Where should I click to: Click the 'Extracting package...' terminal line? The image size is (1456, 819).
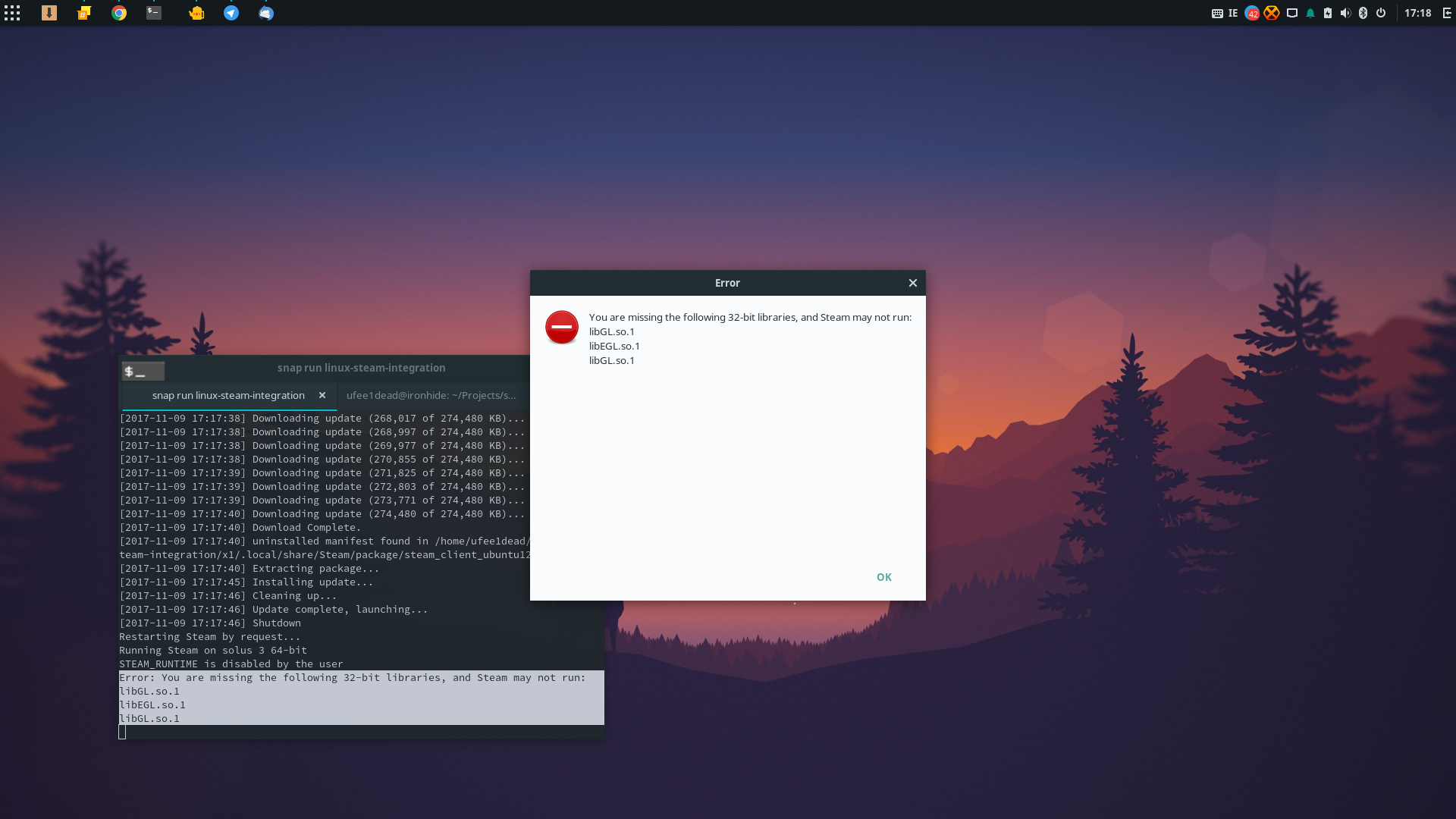pyautogui.click(x=249, y=569)
